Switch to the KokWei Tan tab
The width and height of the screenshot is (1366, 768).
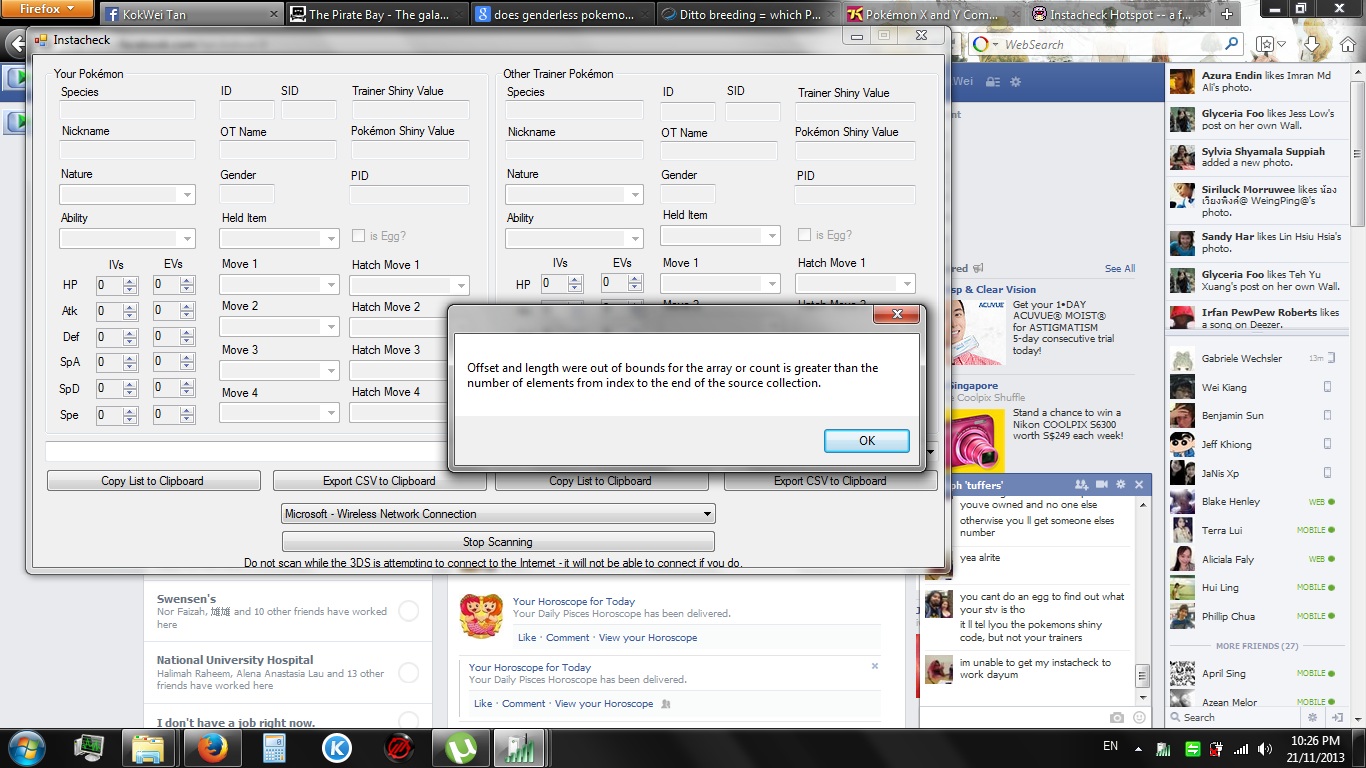190,14
